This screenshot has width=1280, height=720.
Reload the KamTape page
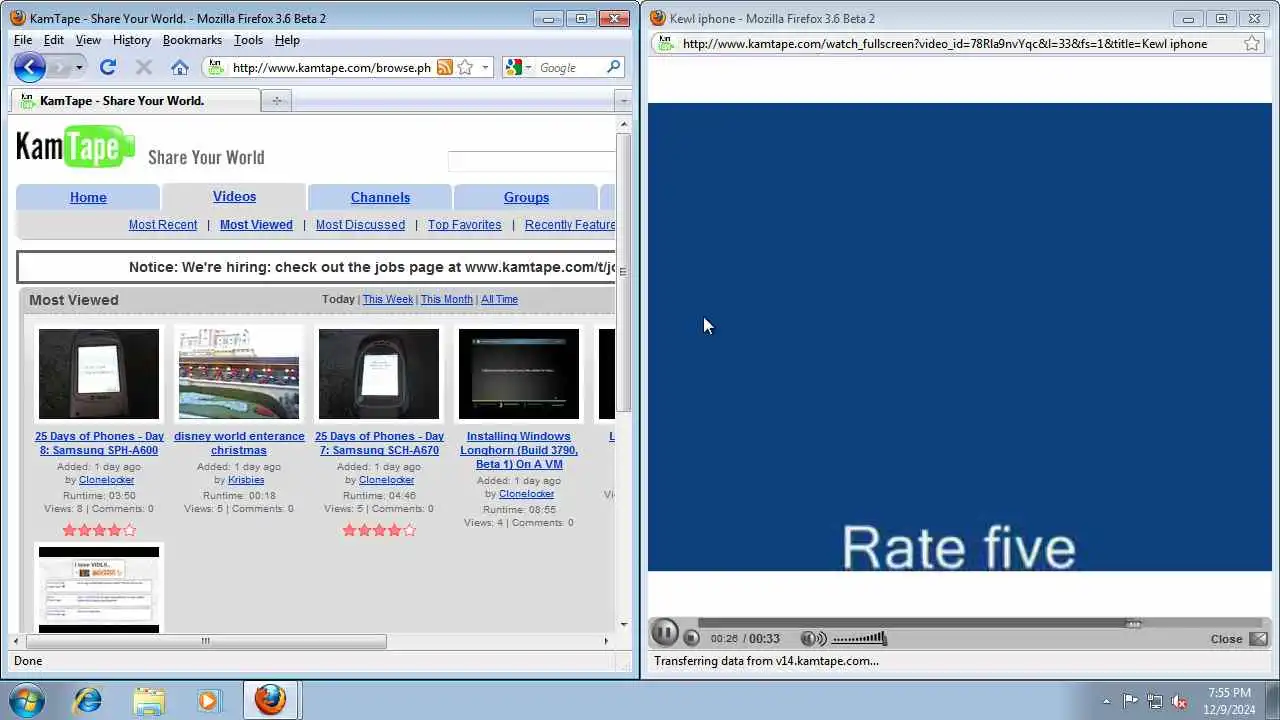(x=108, y=67)
